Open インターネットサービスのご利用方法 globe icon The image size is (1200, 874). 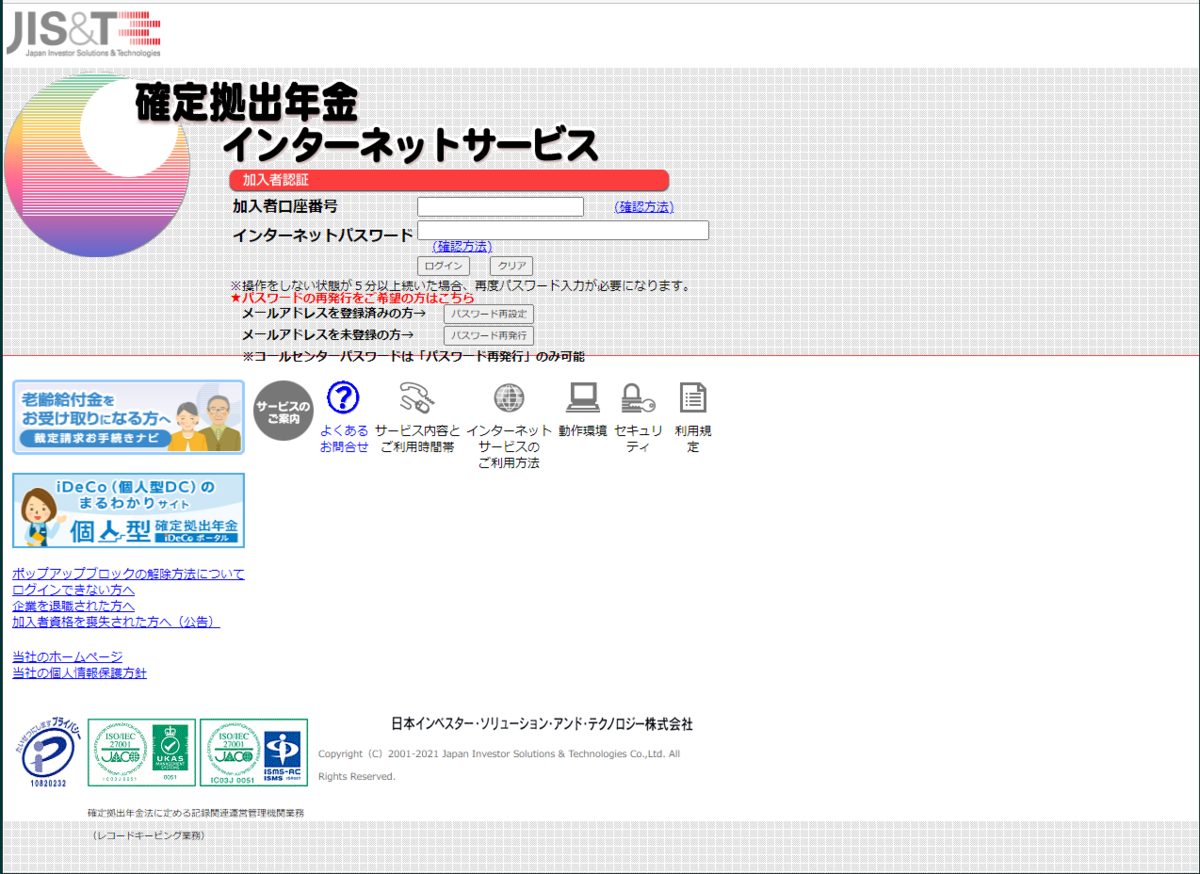point(509,399)
